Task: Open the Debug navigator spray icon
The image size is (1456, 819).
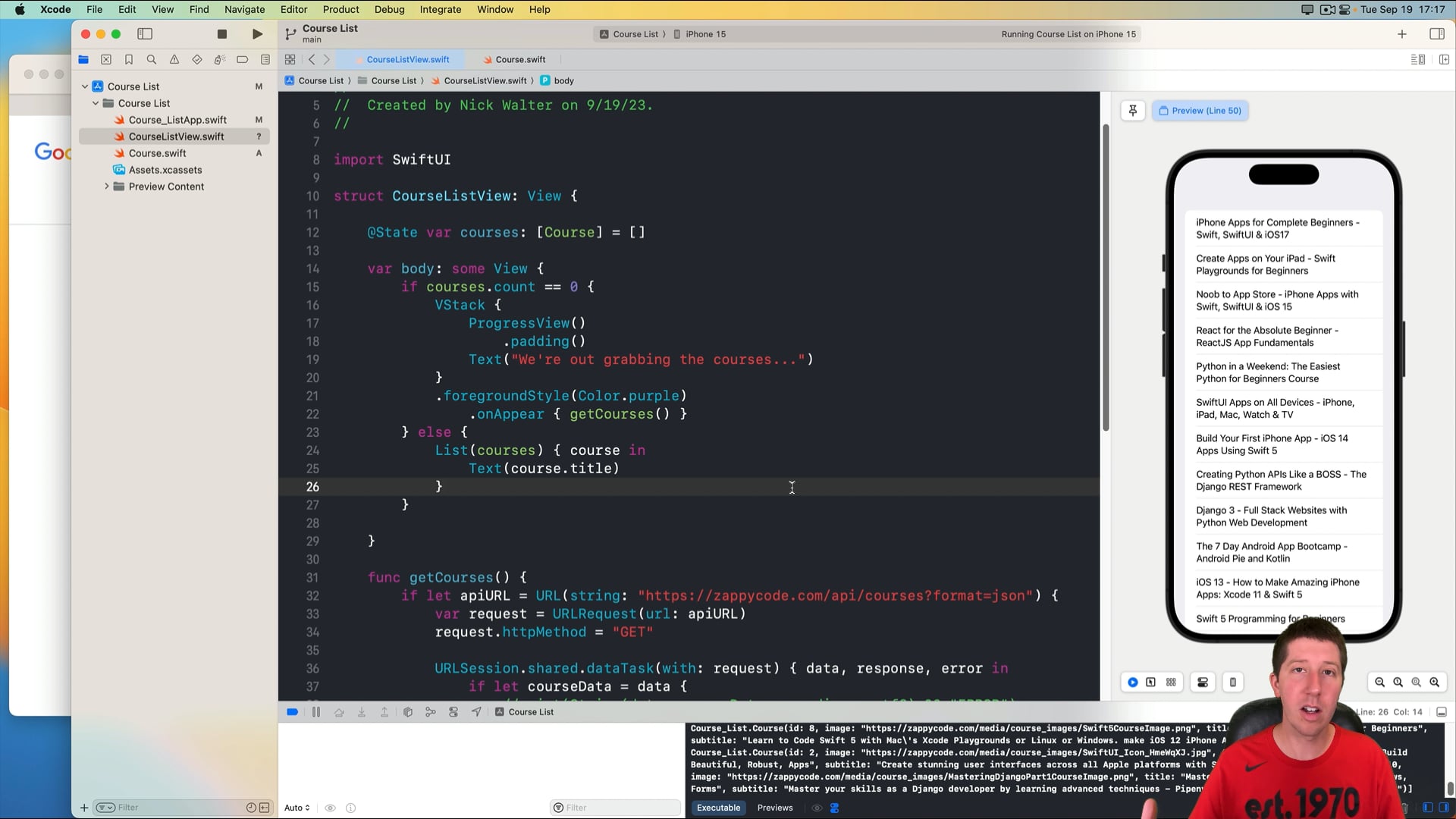Action: 219,59
